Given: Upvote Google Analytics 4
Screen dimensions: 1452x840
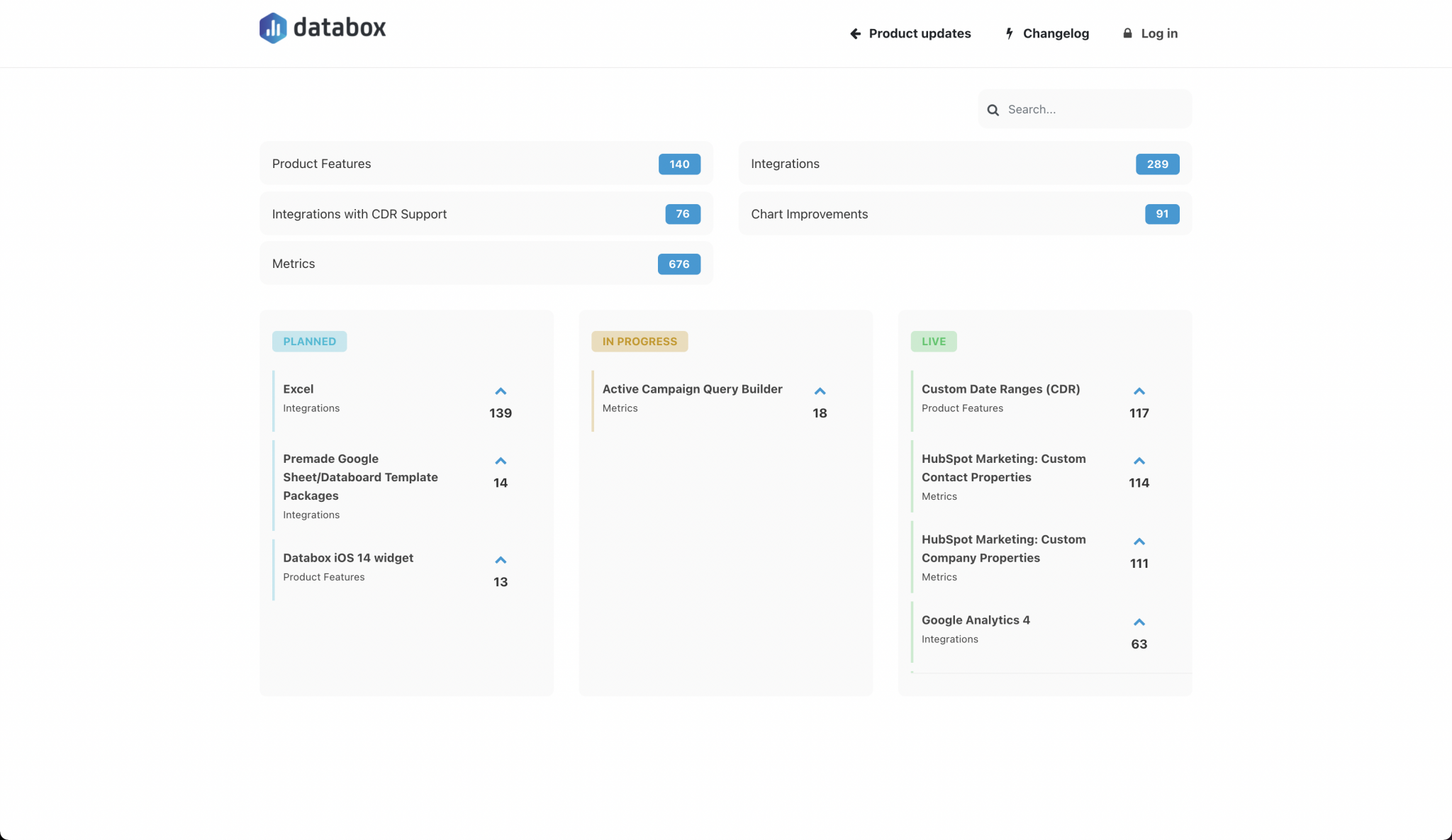Looking at the screenshot, I should (x=1139, y=622).
